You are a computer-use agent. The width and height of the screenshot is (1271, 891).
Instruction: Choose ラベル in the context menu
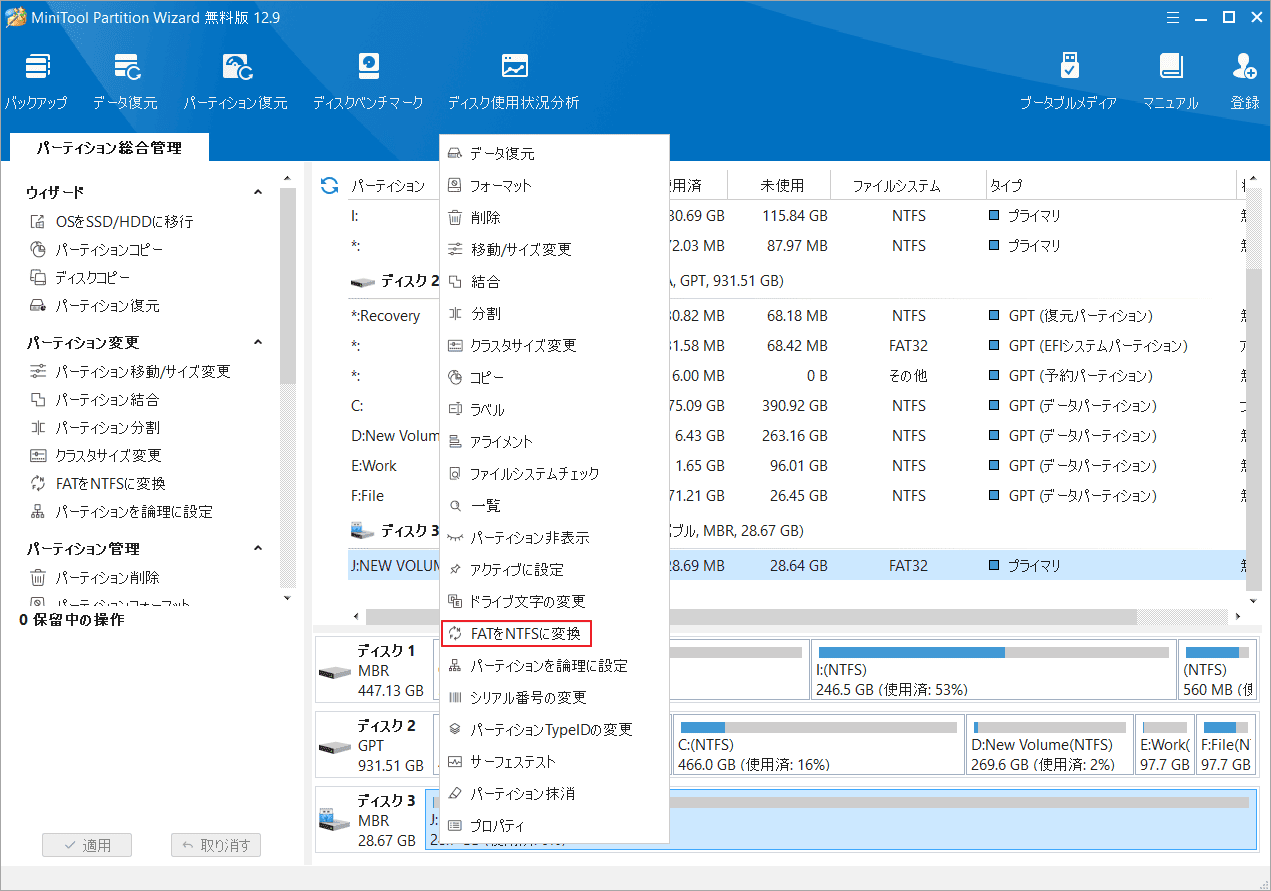coord(554,409)
